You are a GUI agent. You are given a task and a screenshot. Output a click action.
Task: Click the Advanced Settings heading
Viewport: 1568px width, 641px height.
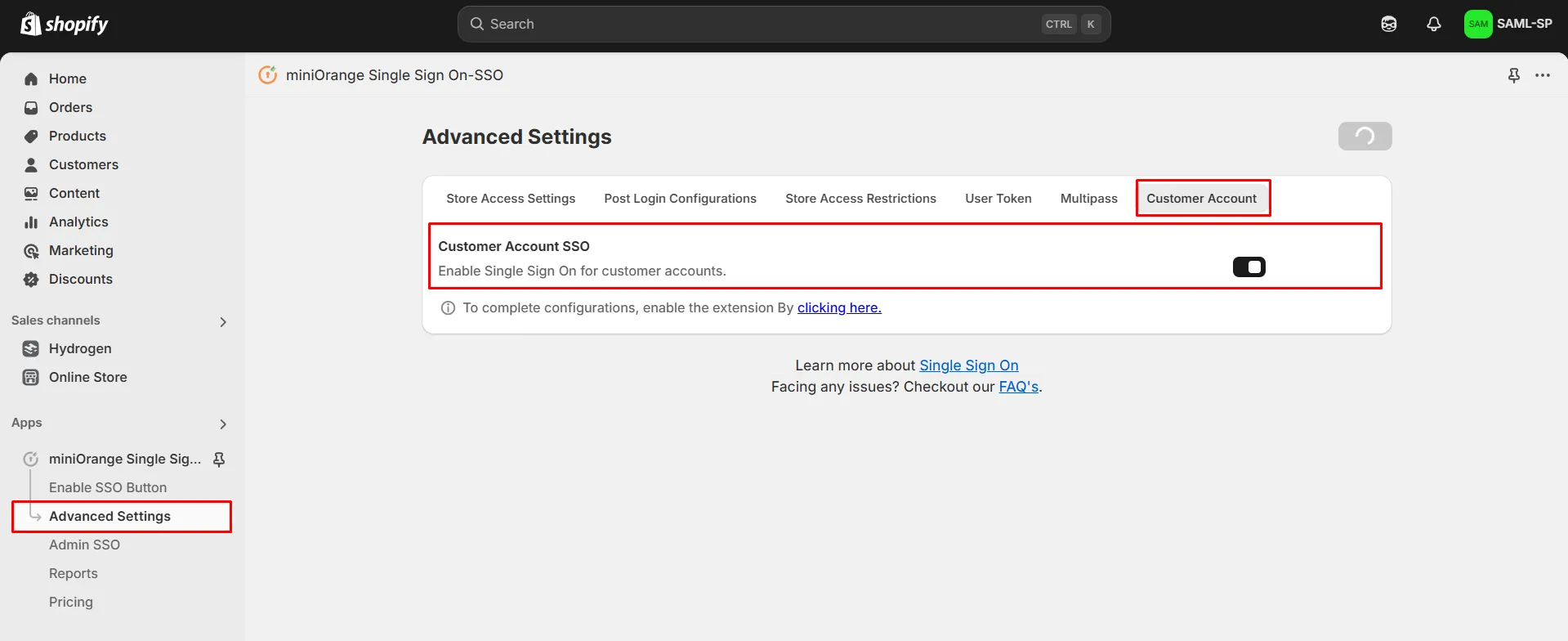click(x=517, y=137)
